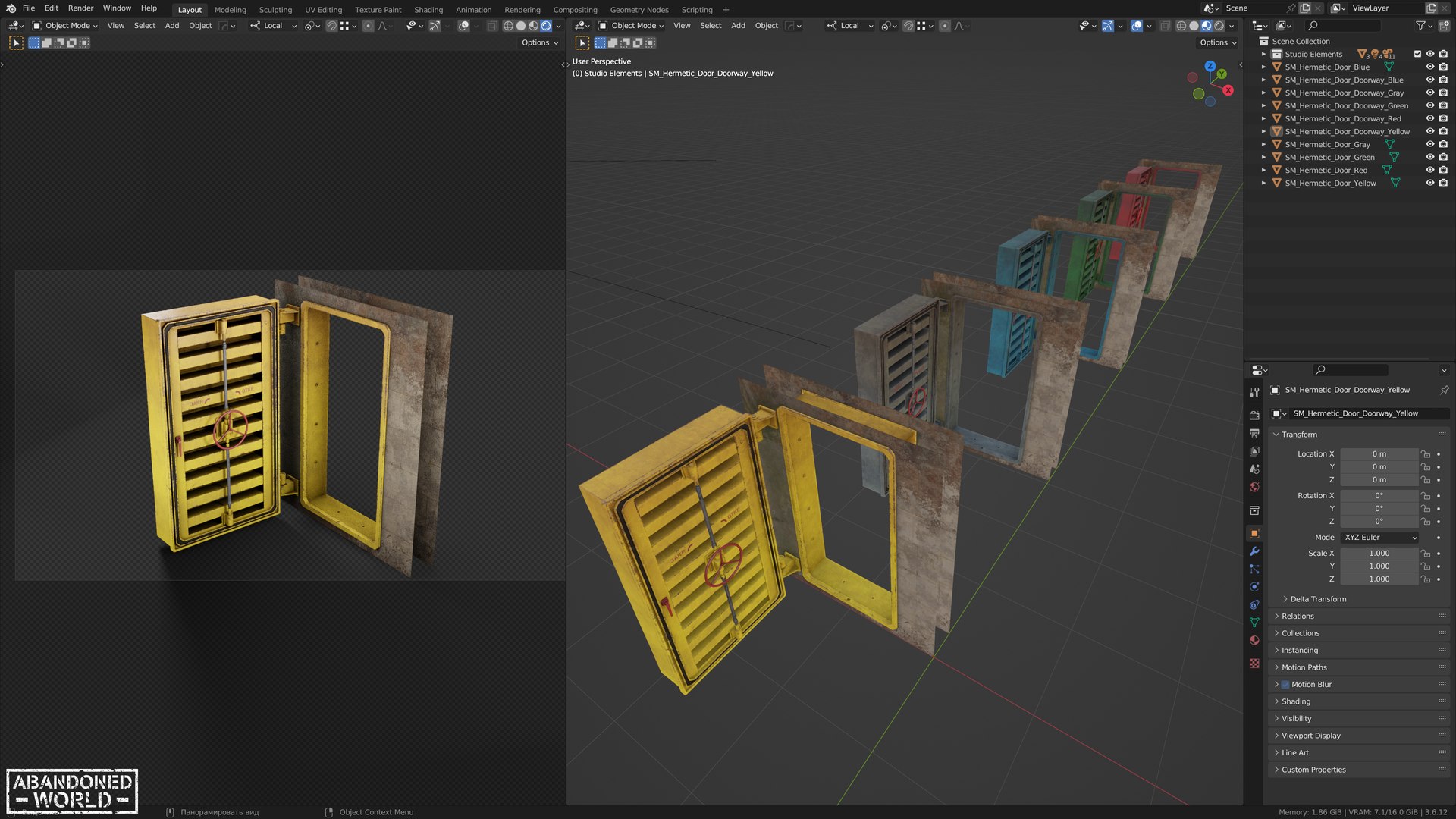Click the Scale X value field

(x=1379, y=554)
